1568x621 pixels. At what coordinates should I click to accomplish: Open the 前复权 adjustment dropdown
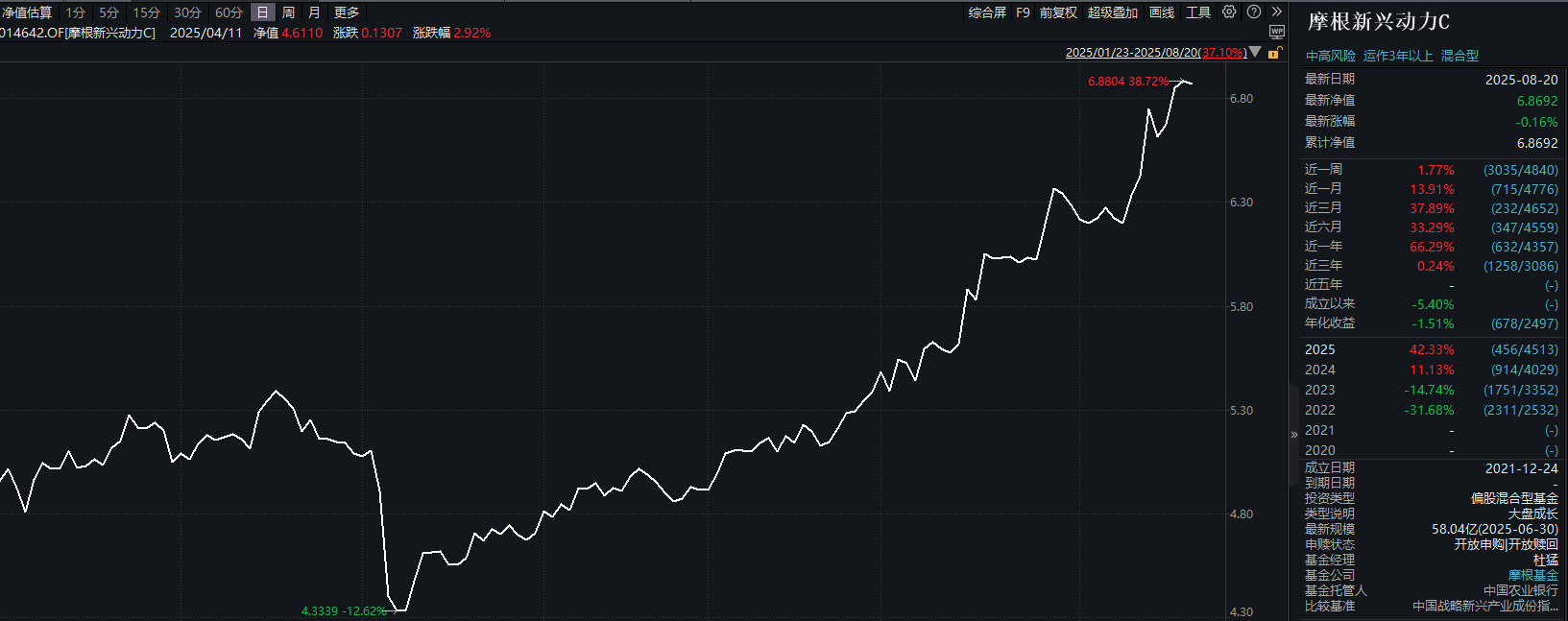[x=1058, y=12]
